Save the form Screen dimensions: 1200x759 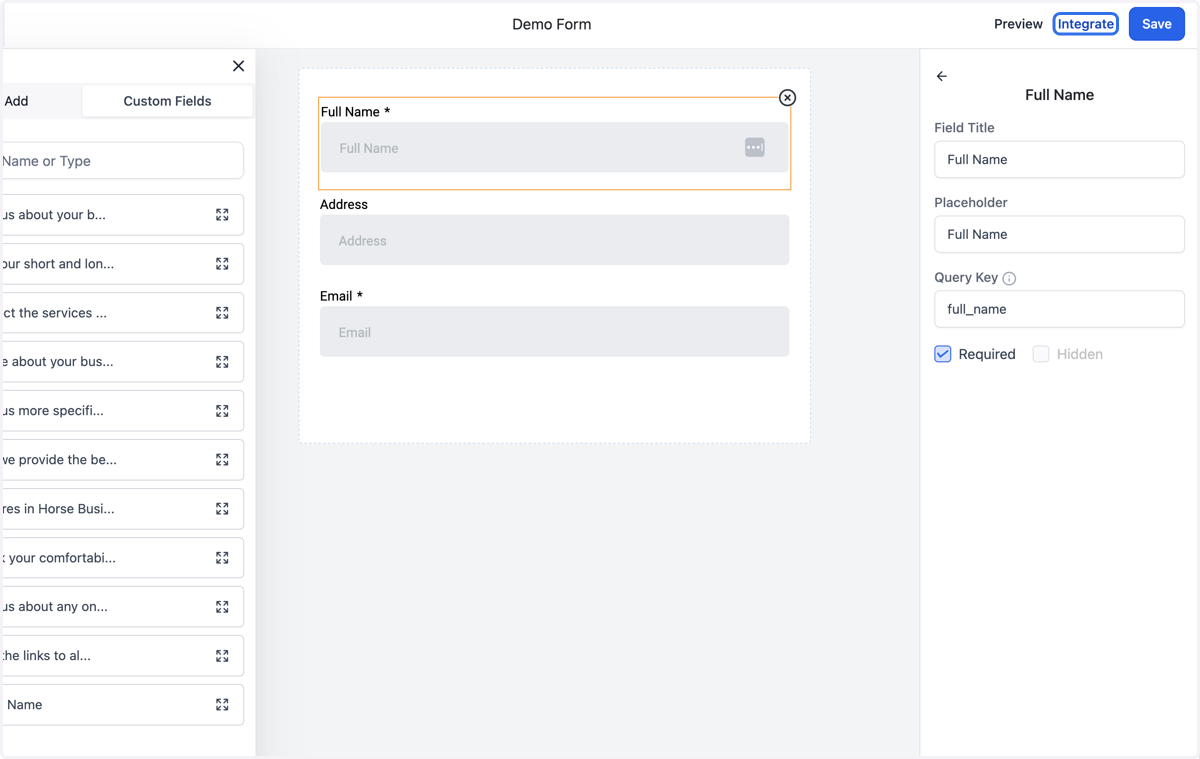[1157, 24]
